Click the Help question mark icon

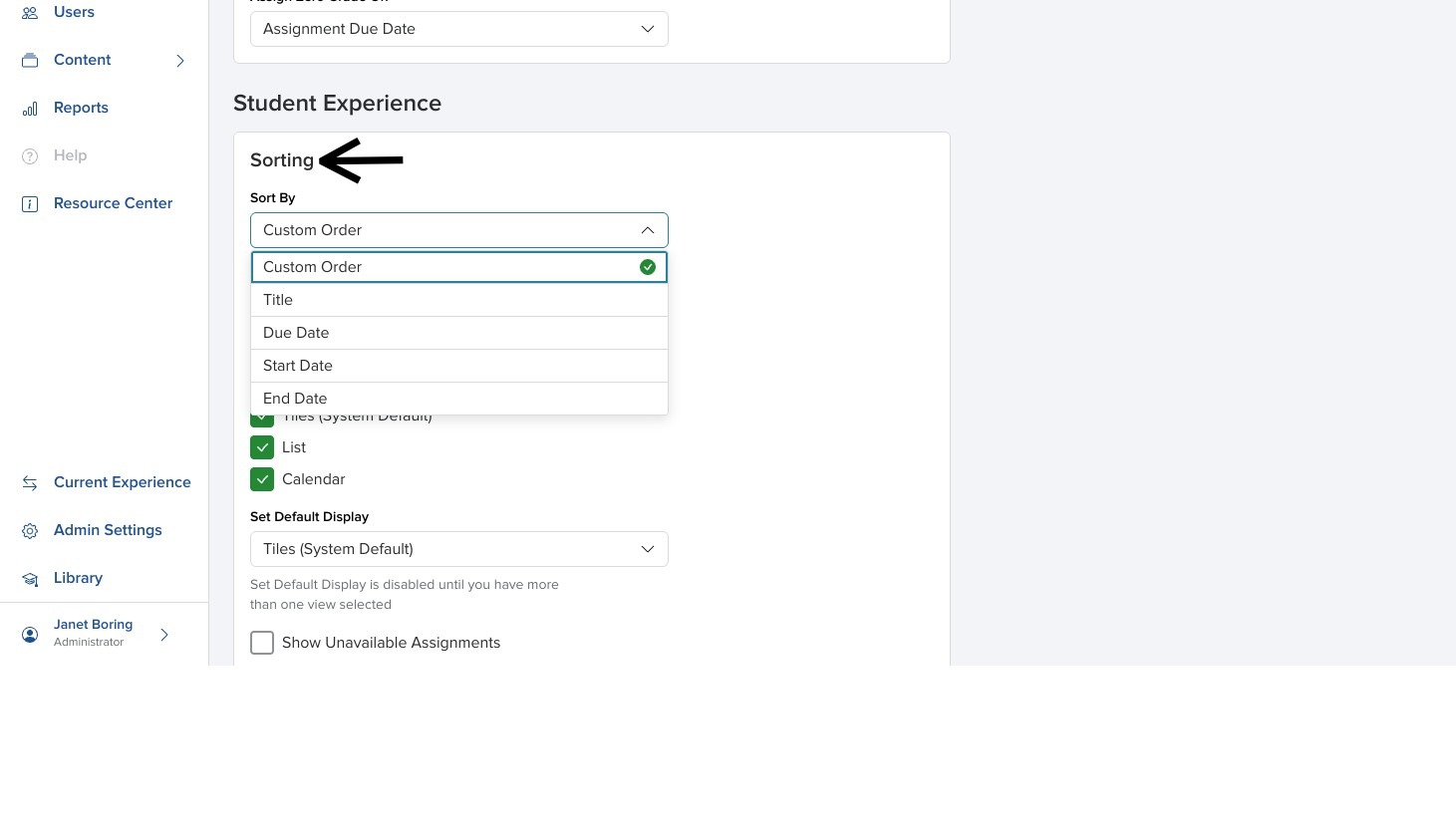[x=30, y=156]
